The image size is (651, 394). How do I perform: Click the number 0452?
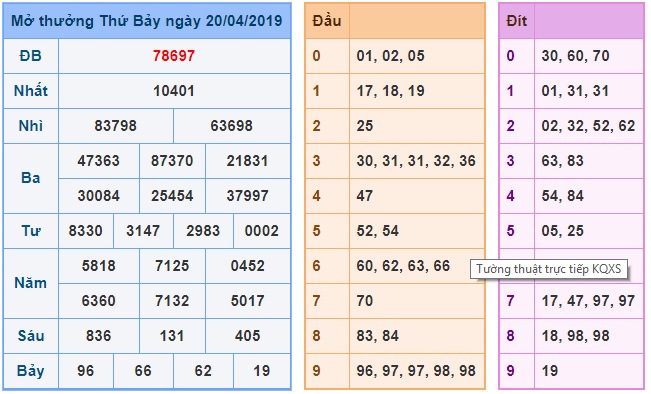coord(247,266)
